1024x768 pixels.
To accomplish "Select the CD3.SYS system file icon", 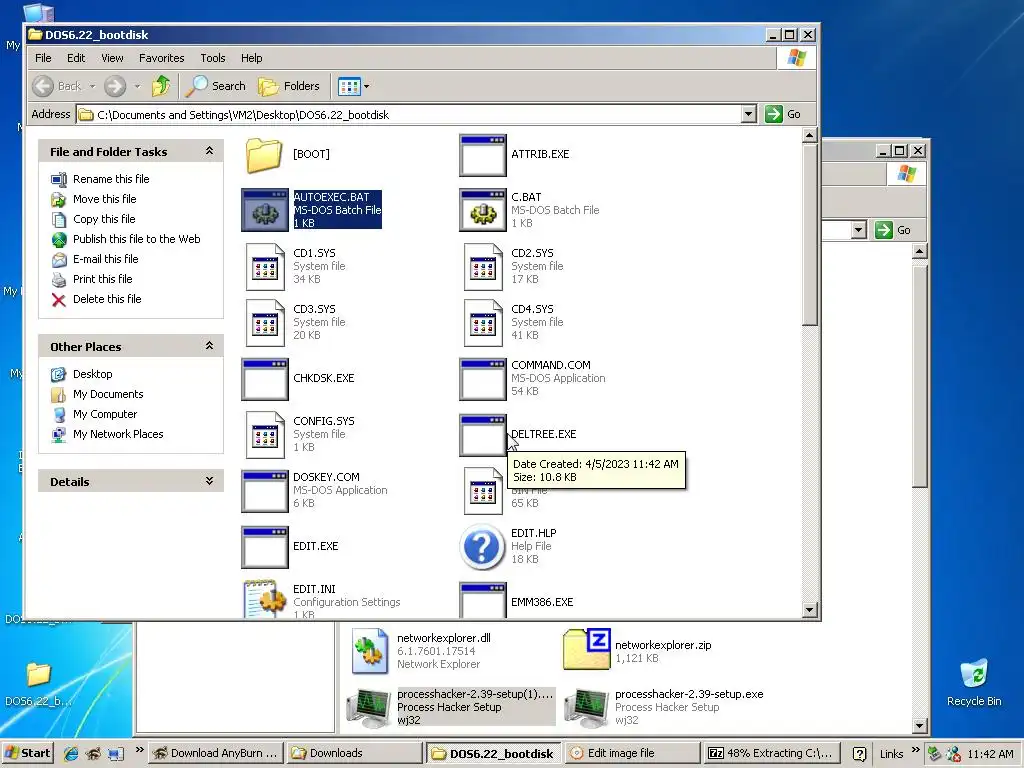I will coord(264,323).
